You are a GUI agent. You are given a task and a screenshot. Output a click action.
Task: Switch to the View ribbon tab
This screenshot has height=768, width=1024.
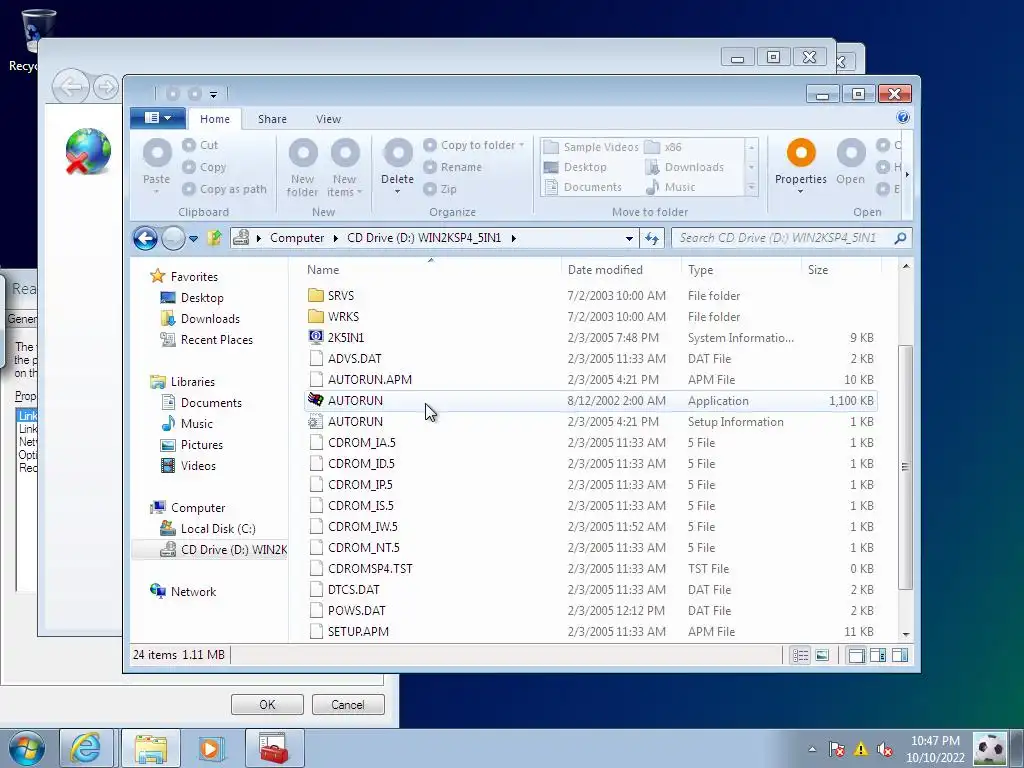328,119
